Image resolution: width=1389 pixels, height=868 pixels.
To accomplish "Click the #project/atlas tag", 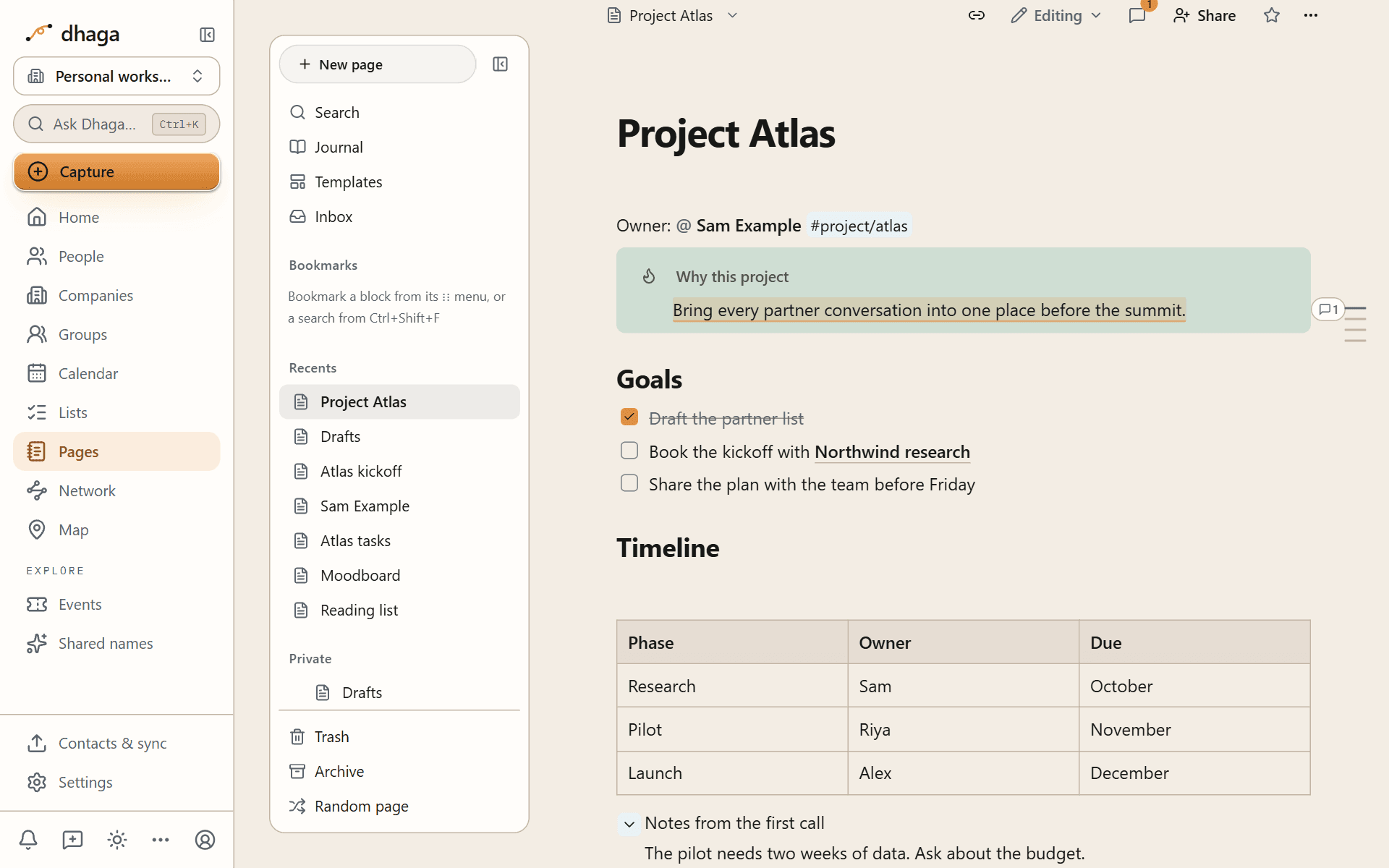I will tap(859, 226).
